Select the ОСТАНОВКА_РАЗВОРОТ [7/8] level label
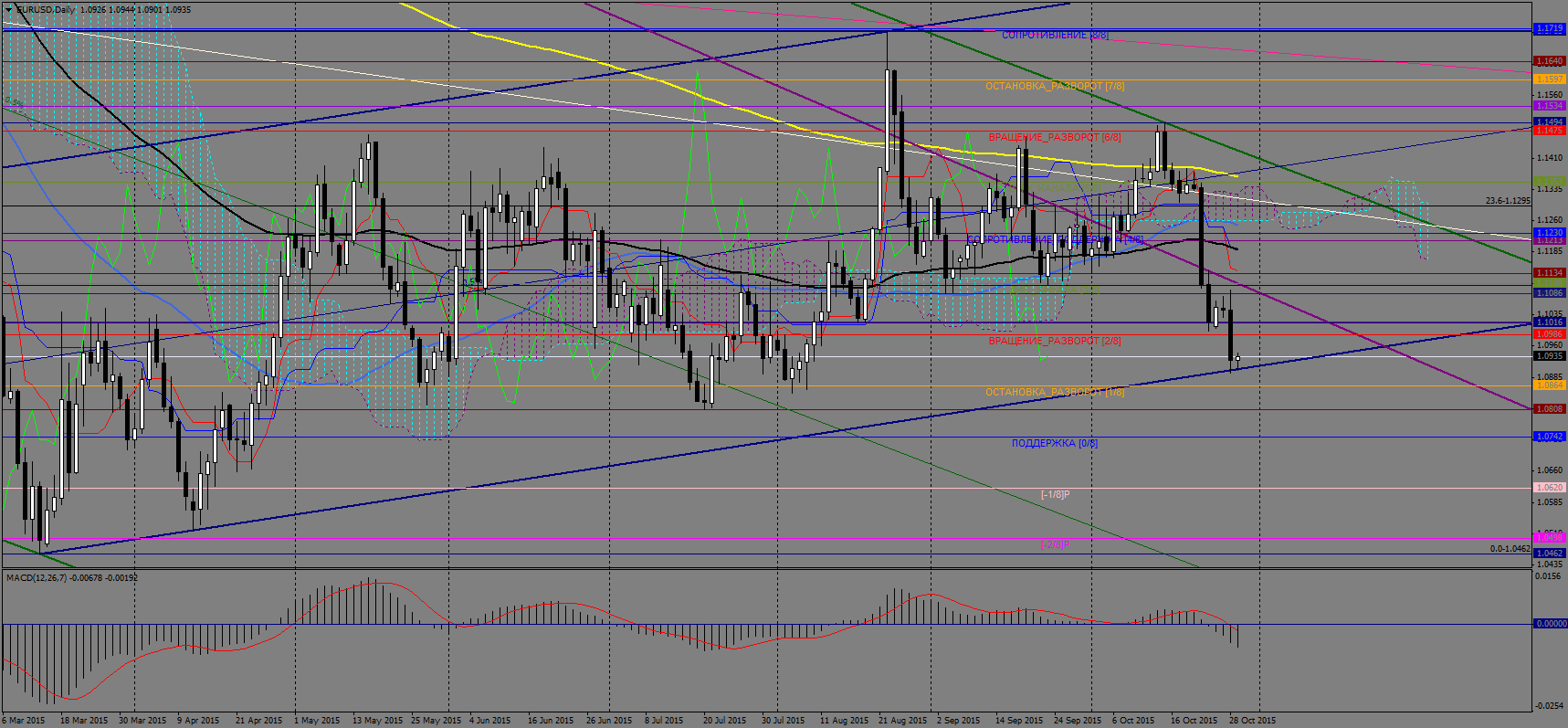 (1055, 86)
